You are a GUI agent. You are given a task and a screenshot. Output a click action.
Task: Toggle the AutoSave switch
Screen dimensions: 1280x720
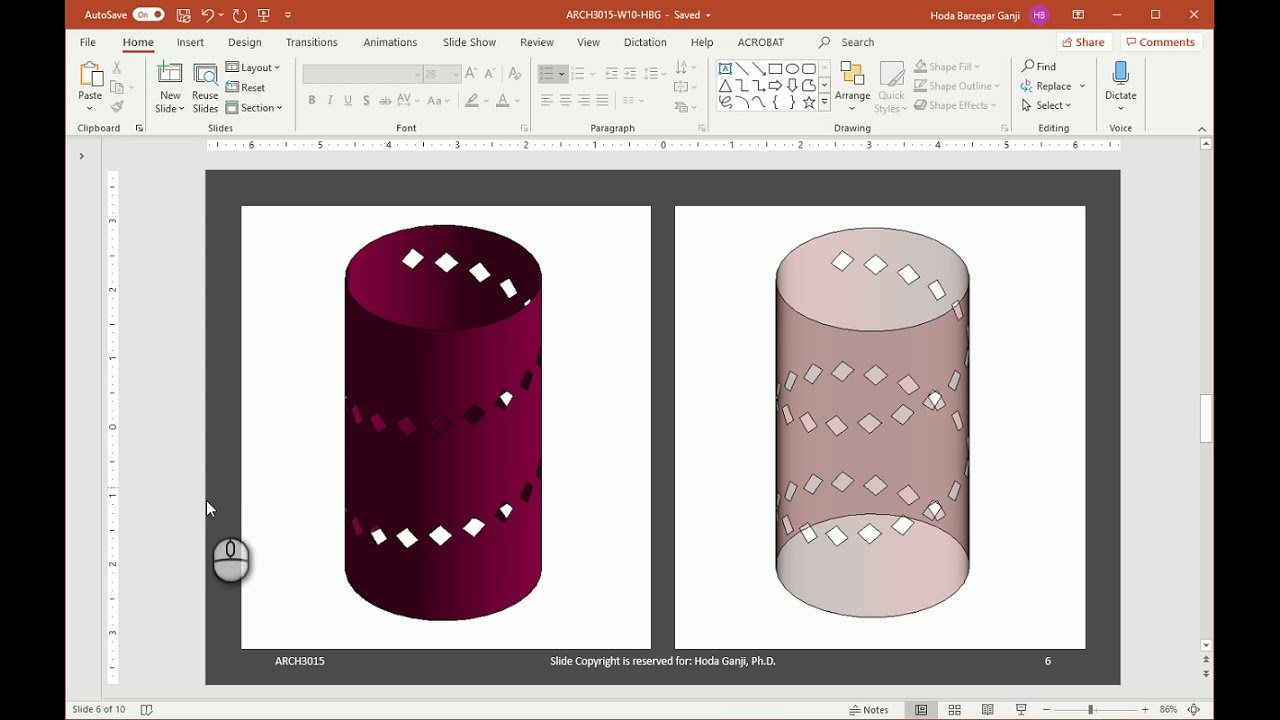pyautogui.click(x=148, y=15)
